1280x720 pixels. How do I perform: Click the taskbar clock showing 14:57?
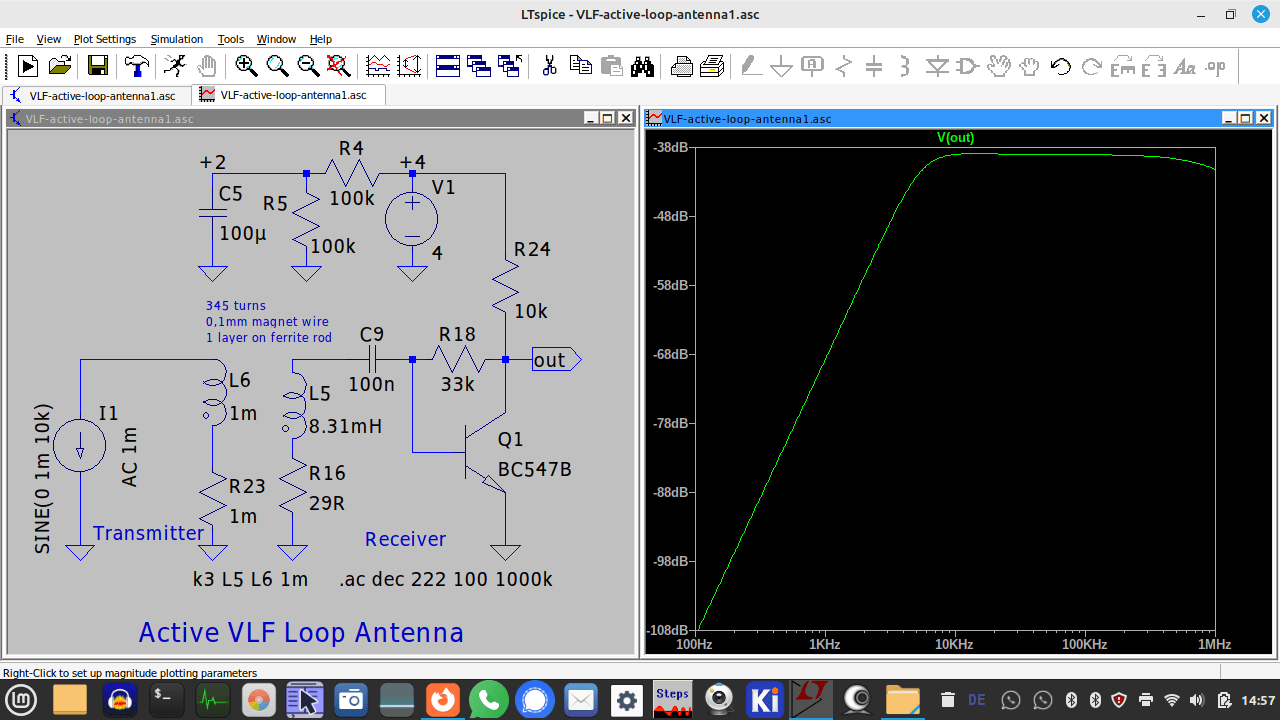point(1258,700)
